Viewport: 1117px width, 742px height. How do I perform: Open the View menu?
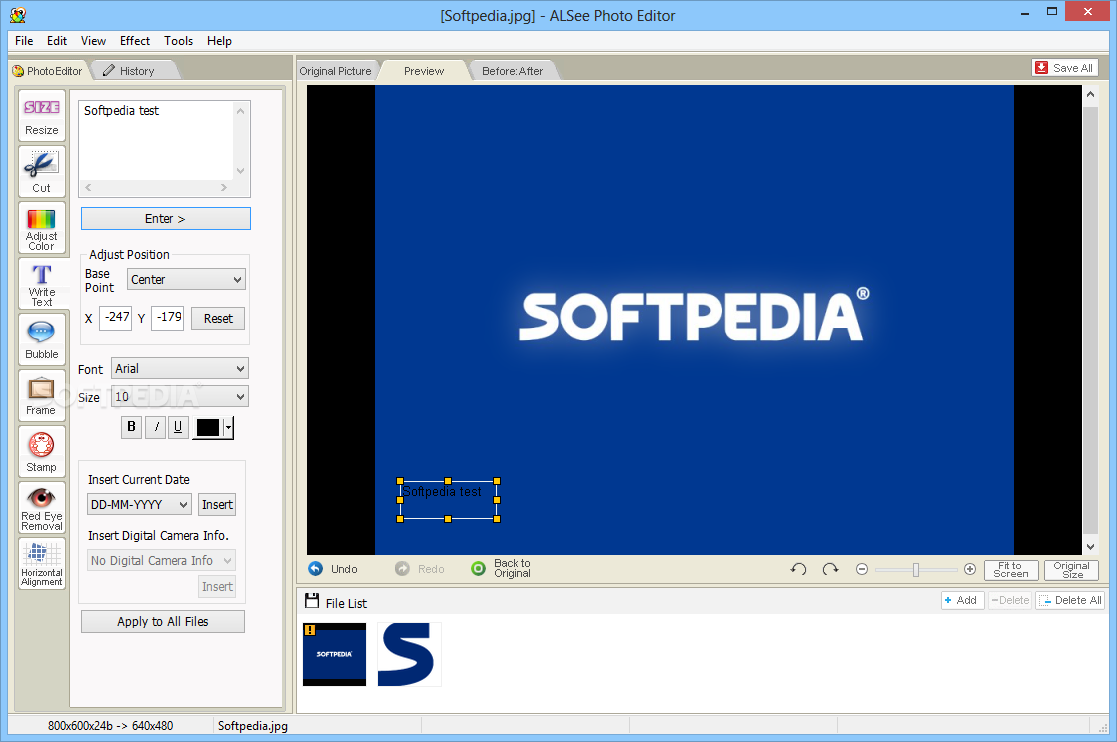pyautogui.click(x=93, y=41)
